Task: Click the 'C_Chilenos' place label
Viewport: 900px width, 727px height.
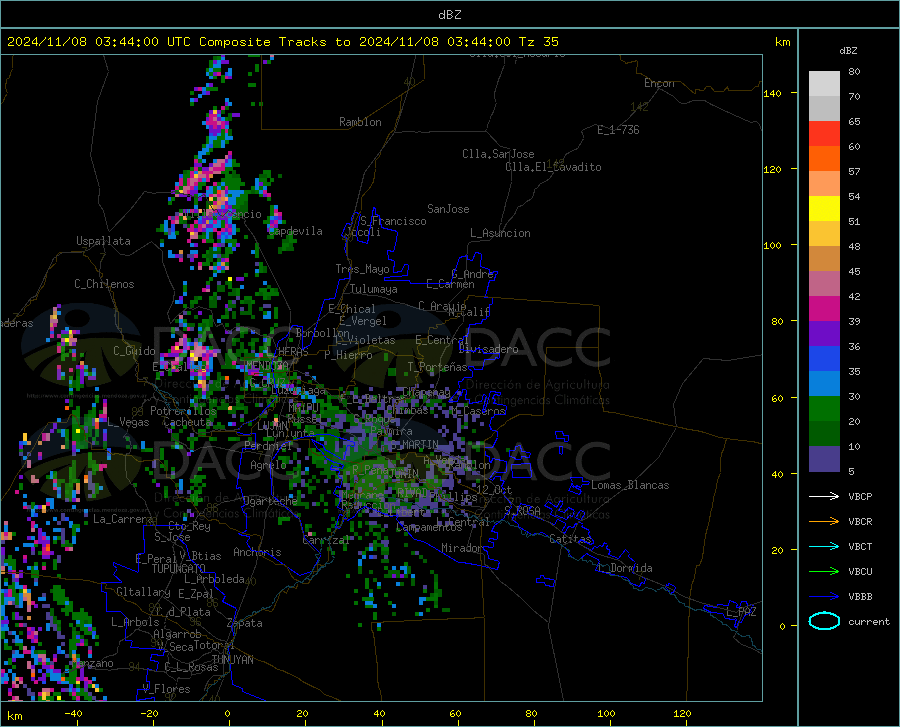Action: (104, 284)
